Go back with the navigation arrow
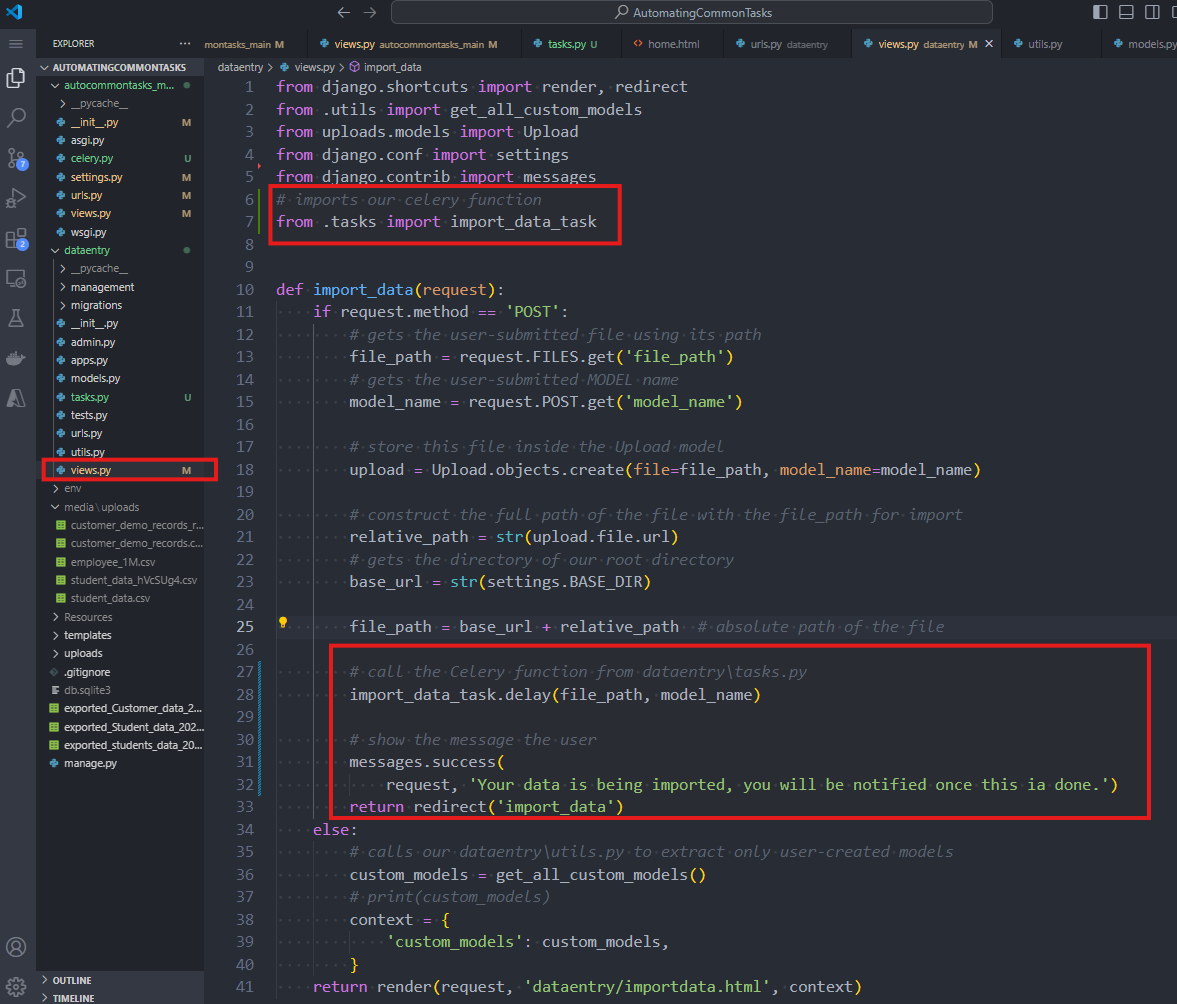The image size is (1177, 1004). [344, 12]
